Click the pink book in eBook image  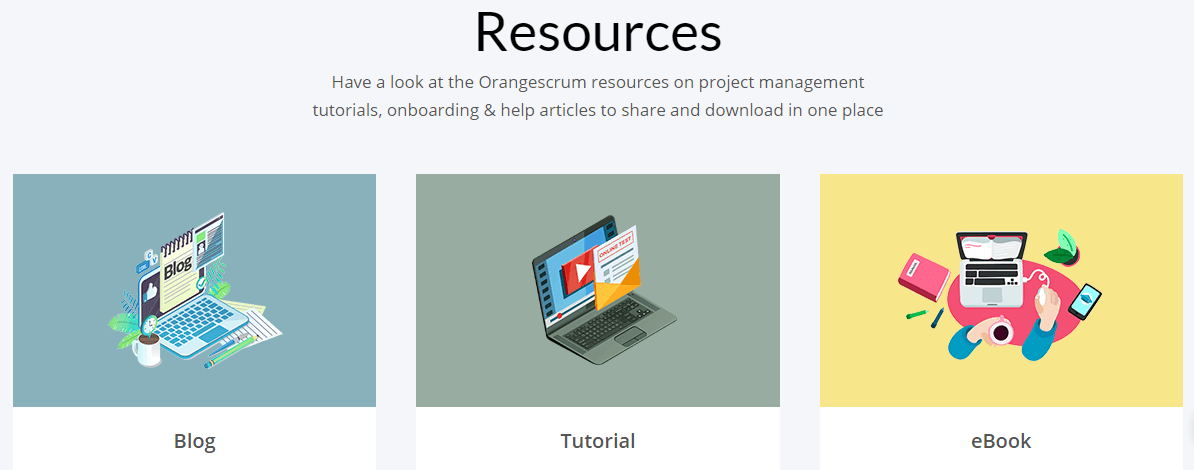click(x=922, y=276)
